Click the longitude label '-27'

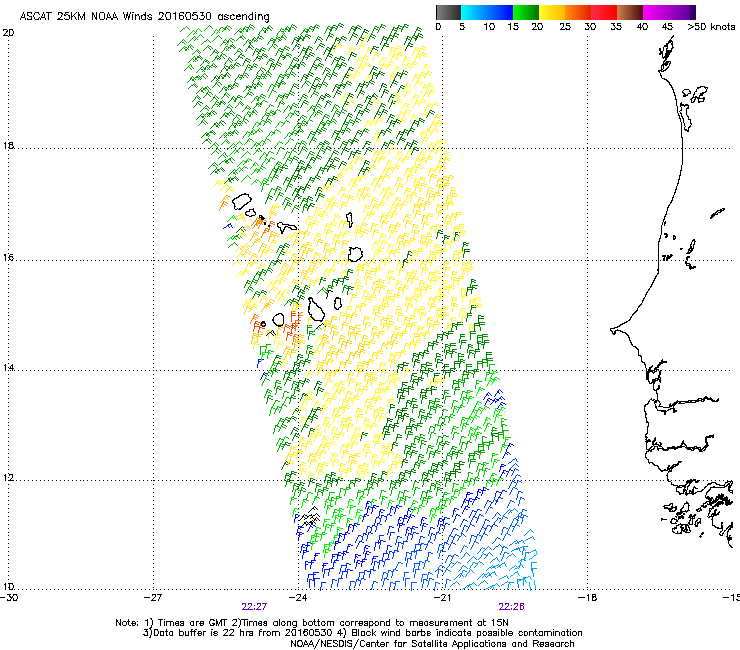153,598
